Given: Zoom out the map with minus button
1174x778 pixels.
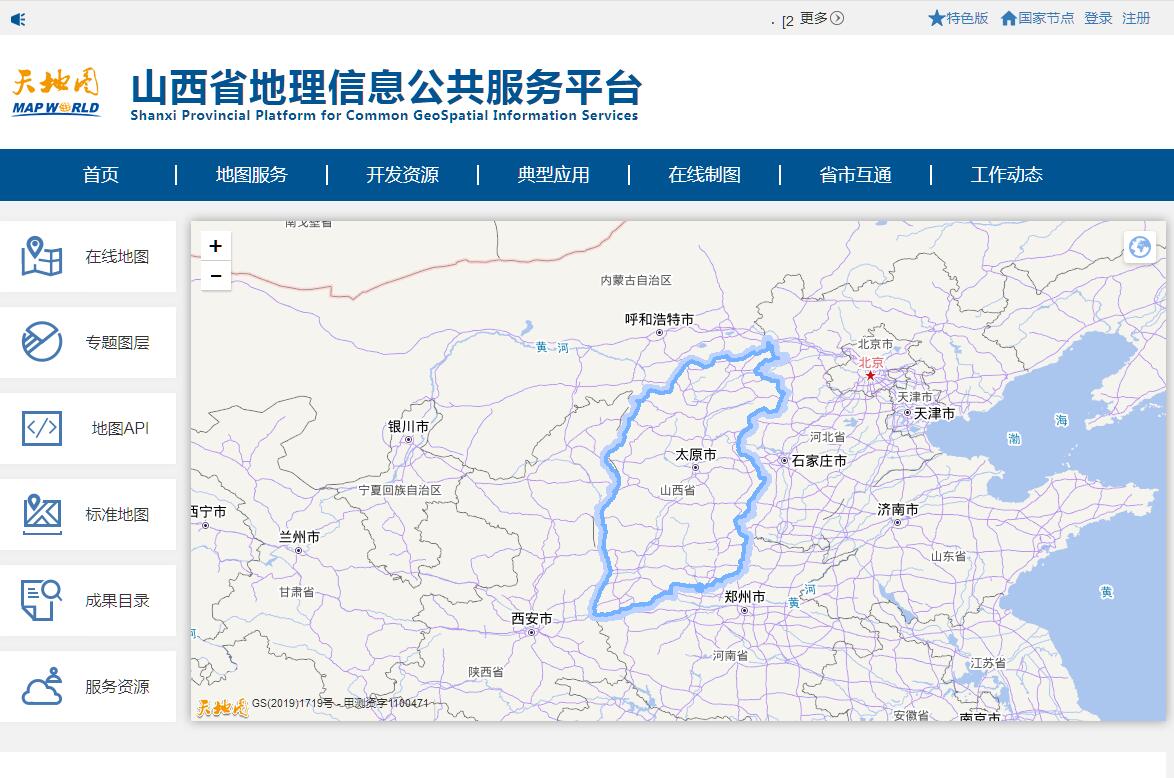Looking at the screenshot, I should pyautogui.click(x=216, y=276).
